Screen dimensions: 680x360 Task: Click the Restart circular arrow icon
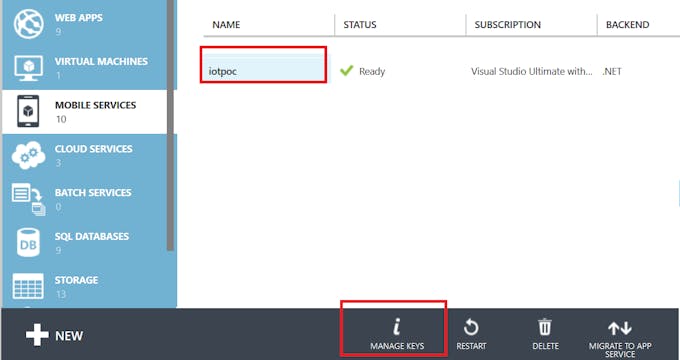point(471,327)
